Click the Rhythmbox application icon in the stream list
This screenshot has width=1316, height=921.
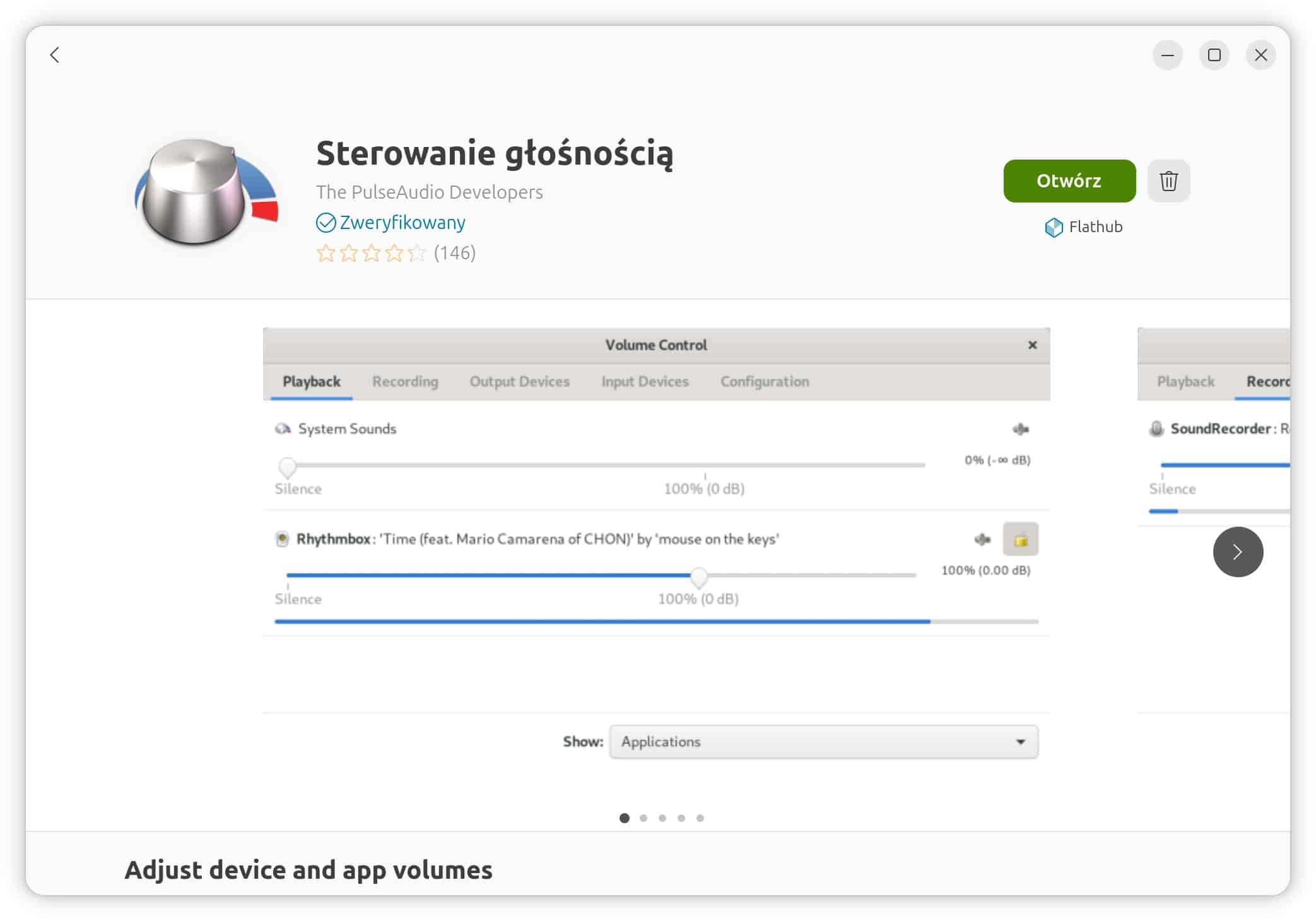281,539
